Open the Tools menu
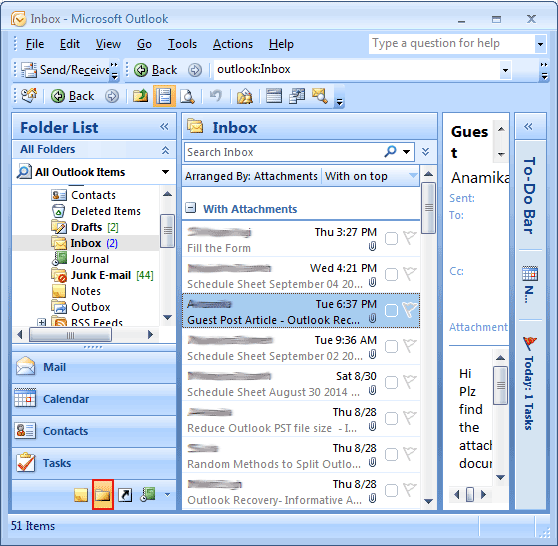The height and width of the screenshot is (546, 558). pos(182,44)
